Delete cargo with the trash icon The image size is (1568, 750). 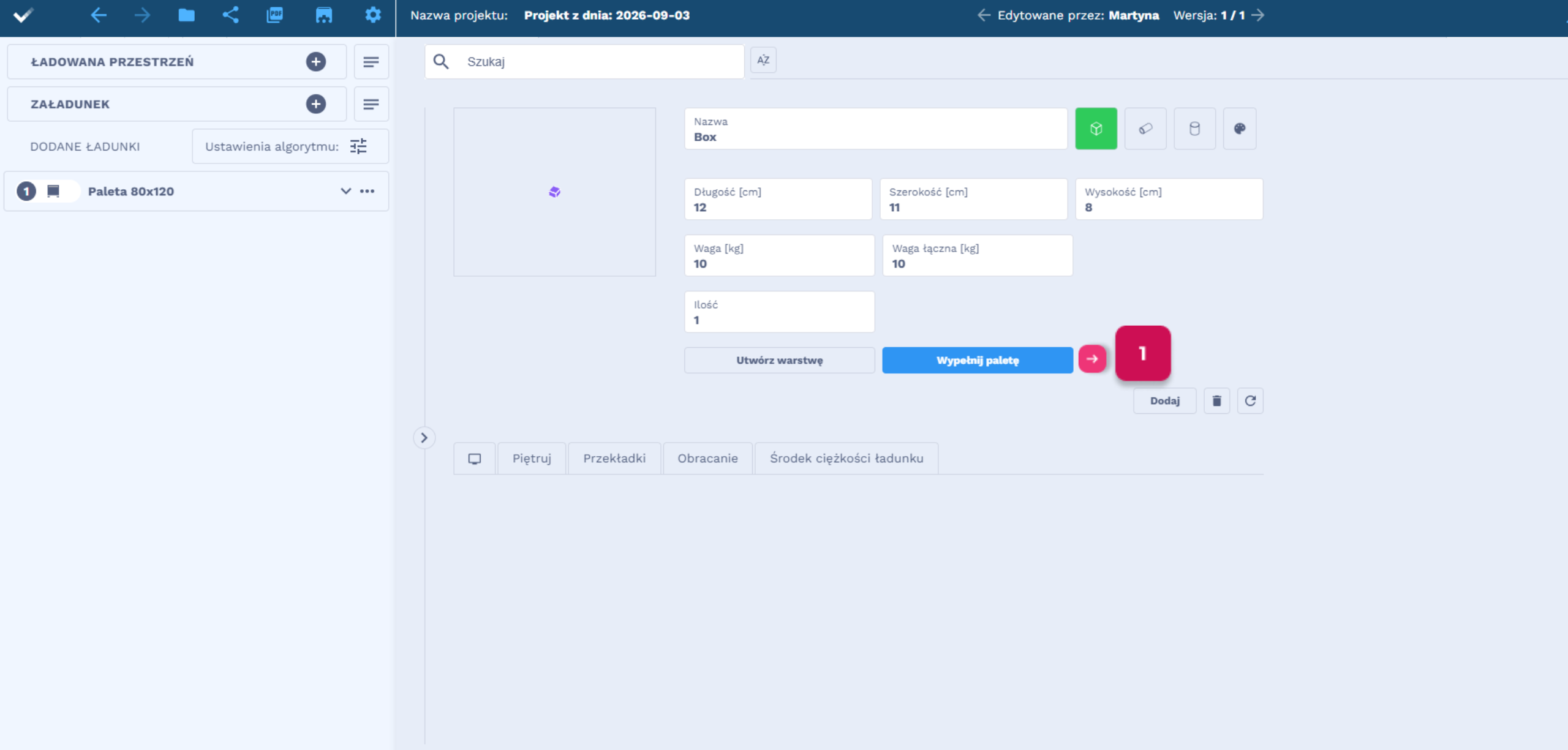(x=1216, y=401)
